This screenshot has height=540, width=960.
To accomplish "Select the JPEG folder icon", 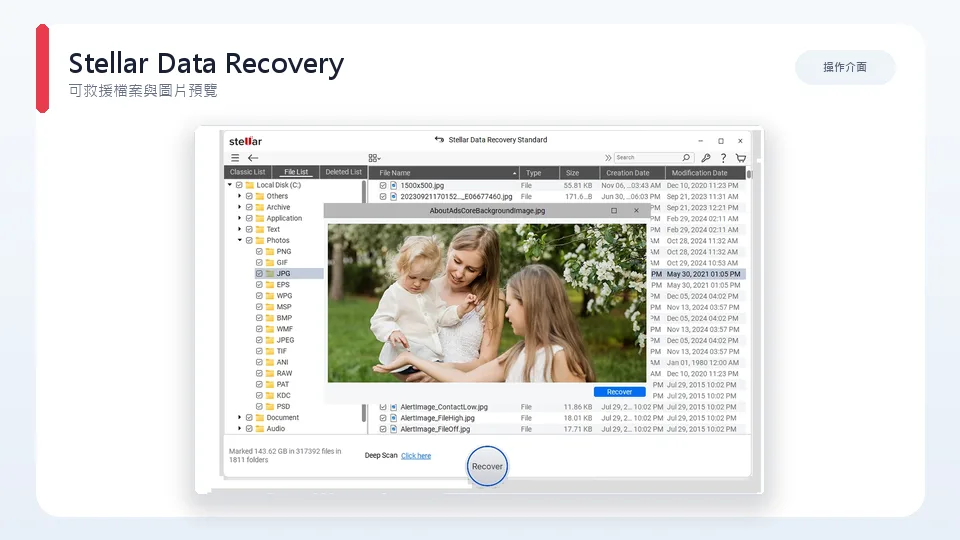I will pyautogui.click(x=269, y=340).
